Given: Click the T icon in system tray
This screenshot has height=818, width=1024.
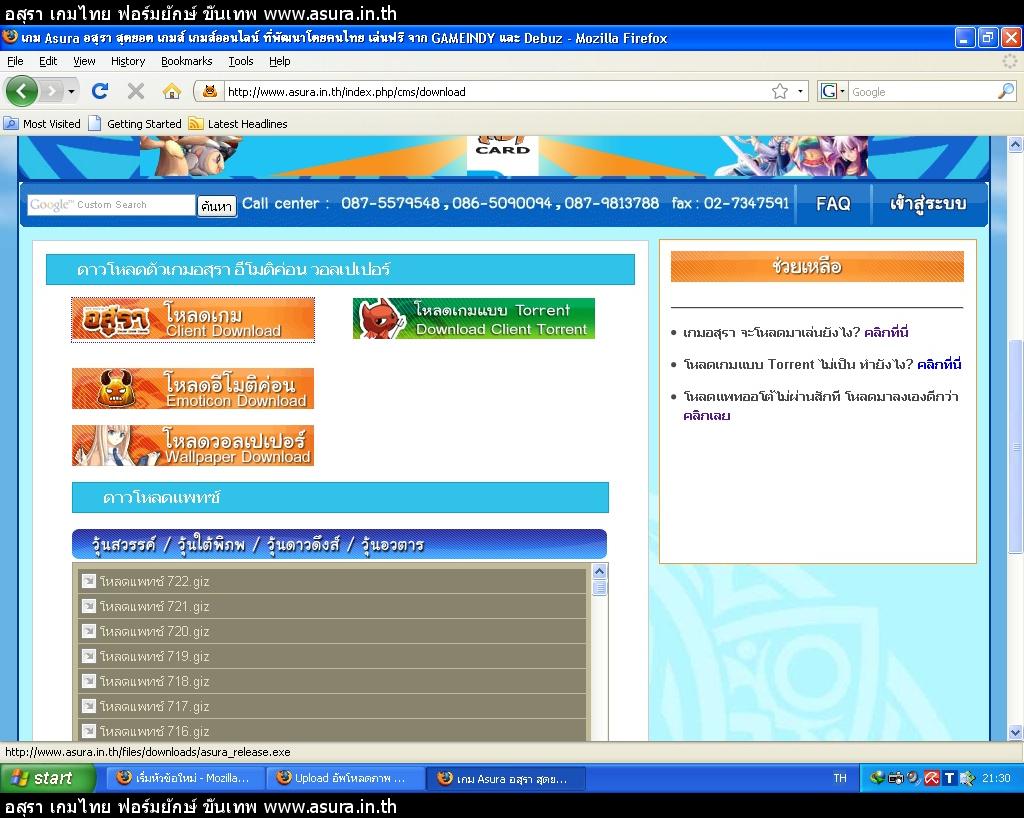Looking at the screenshot, I should (950, 778).
